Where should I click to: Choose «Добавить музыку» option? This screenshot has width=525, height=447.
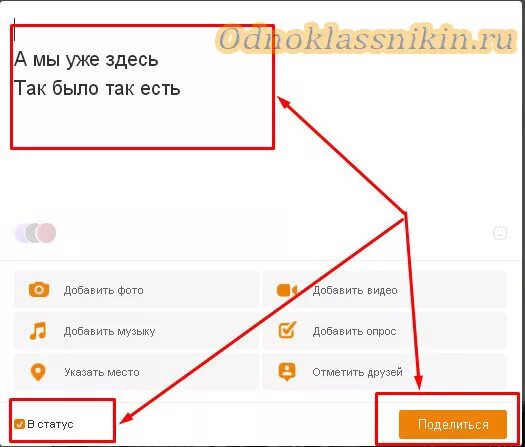tap(136, 331)
